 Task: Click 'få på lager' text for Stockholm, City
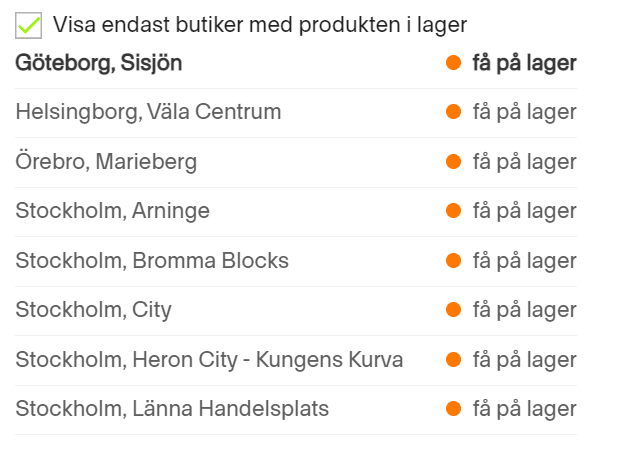pos(524,310)
